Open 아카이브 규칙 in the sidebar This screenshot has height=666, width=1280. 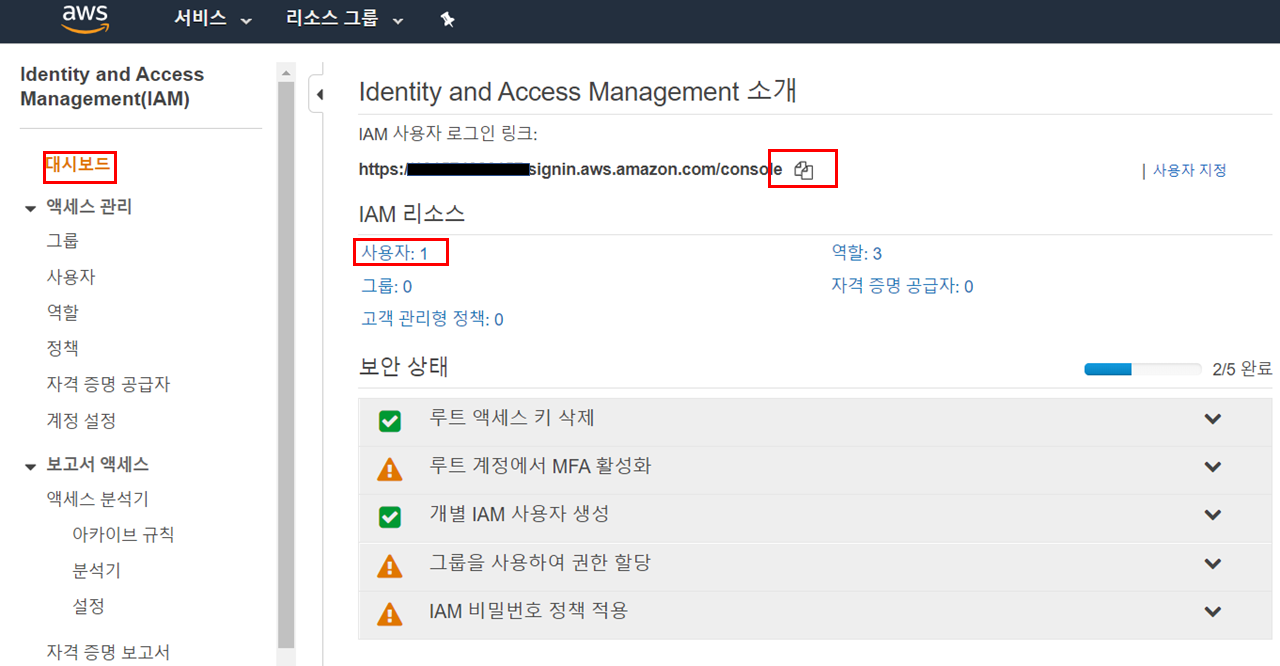click(123, 535)
